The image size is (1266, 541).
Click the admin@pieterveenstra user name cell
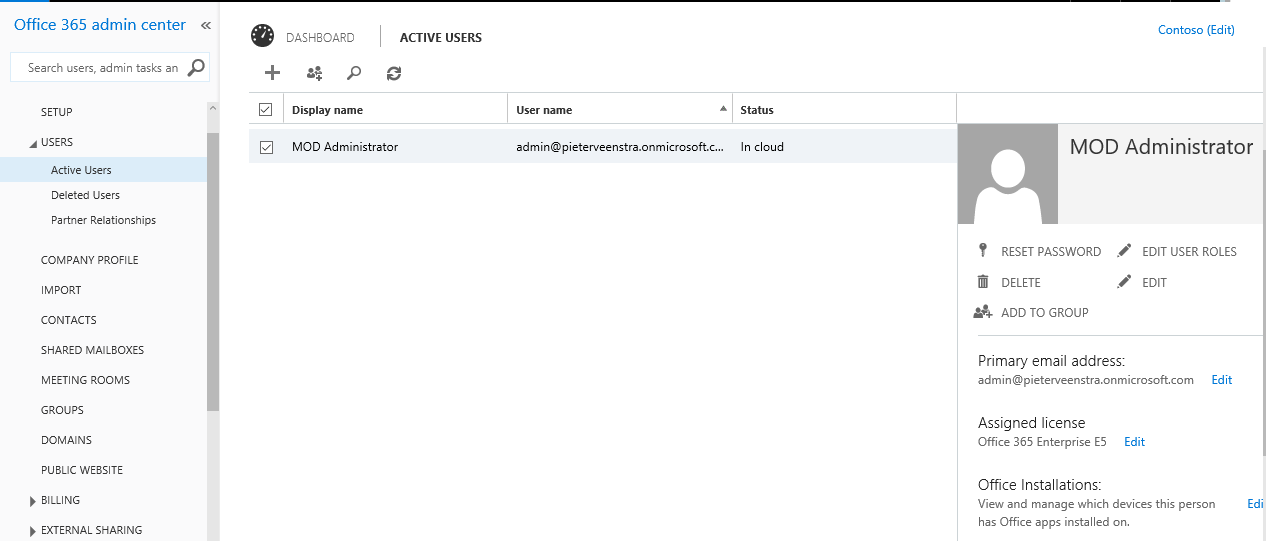[620, 147]
